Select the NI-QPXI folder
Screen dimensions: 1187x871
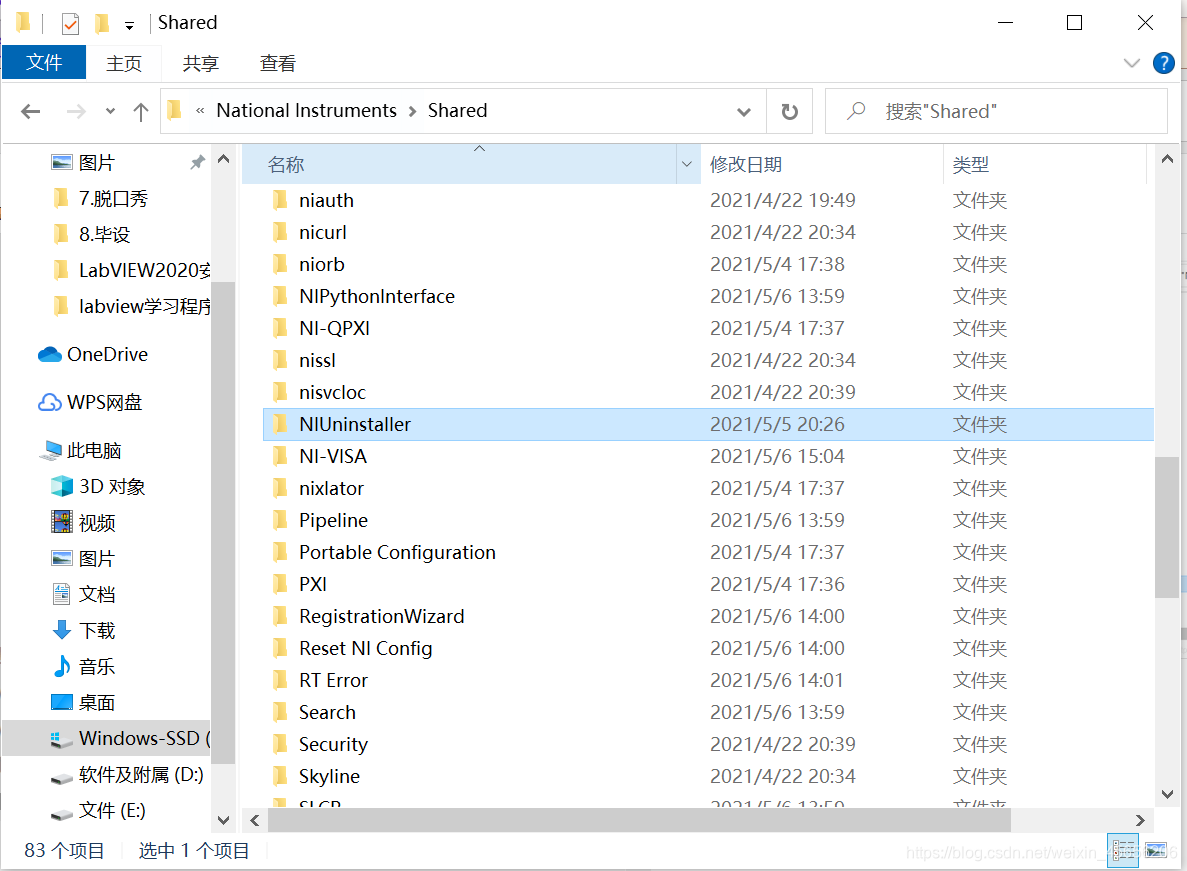(x=708, y=328)
